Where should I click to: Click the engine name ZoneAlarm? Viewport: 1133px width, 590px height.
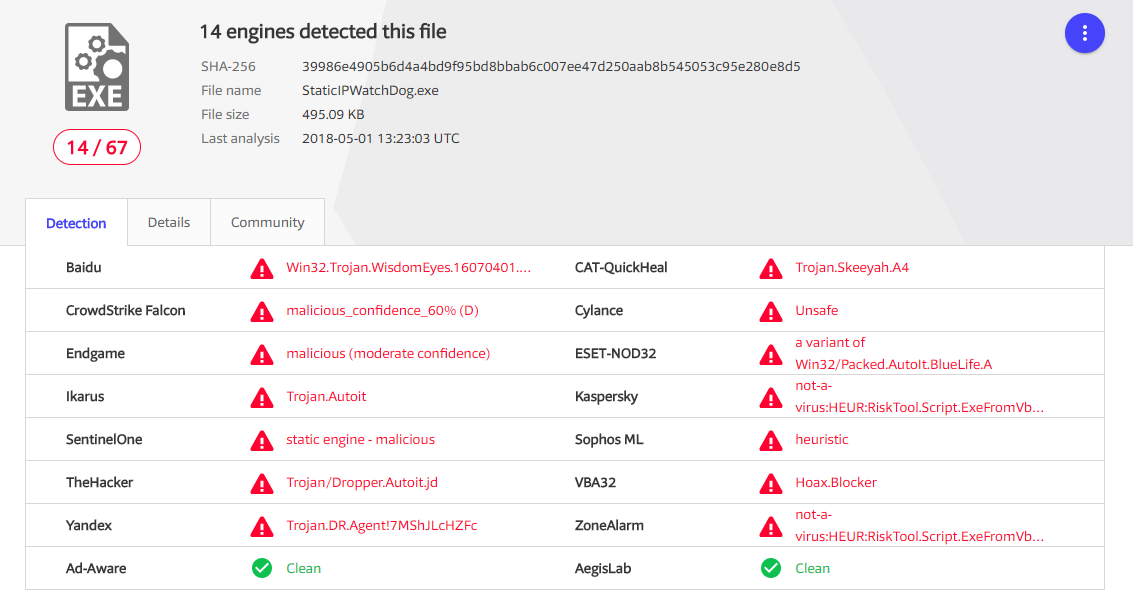[x=609, y=525]
